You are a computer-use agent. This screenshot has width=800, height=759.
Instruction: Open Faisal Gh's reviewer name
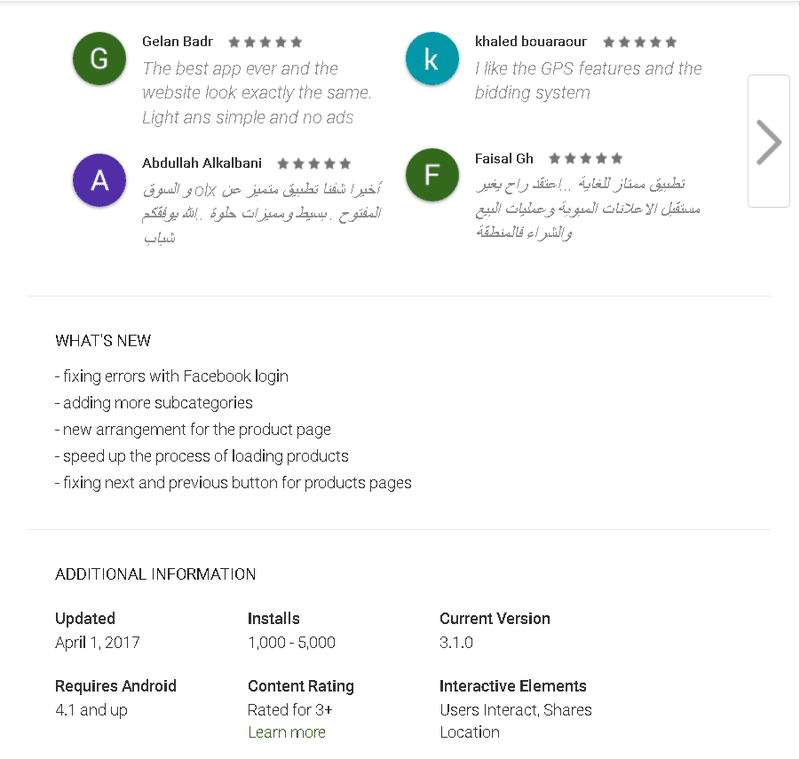(x=504, y=158)
